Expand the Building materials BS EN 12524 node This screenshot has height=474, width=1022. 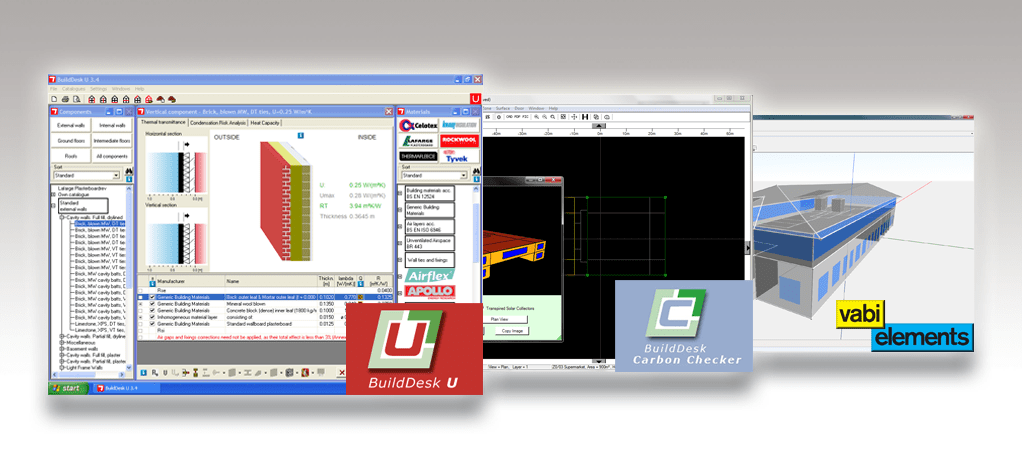point(400,192)
